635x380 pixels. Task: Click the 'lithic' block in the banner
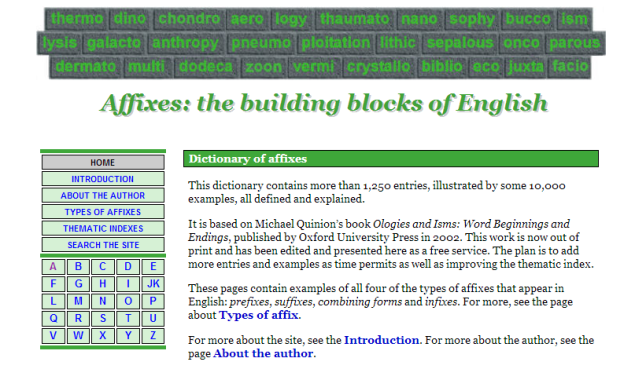click(x=398, y=43)
